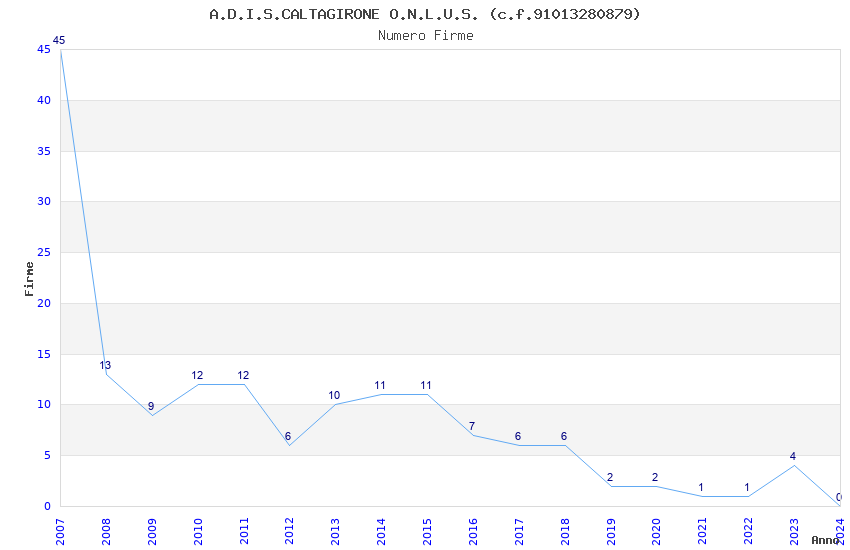Image resolution: width=850 pixels, height=550 pixels.
Task: Select year 2023 on the x-axis
Action: [794, 531]
